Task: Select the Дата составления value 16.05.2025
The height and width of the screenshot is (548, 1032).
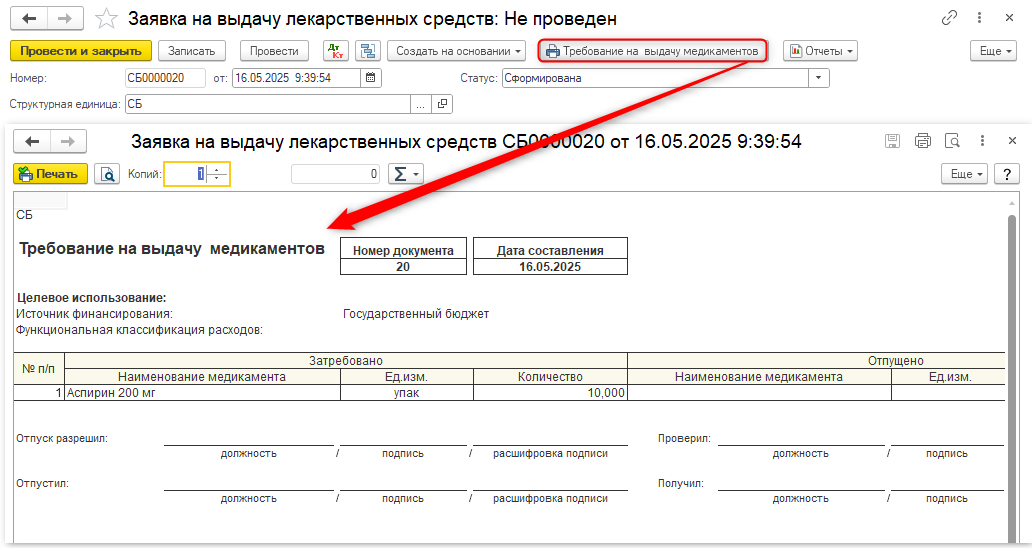Action: 550,266
